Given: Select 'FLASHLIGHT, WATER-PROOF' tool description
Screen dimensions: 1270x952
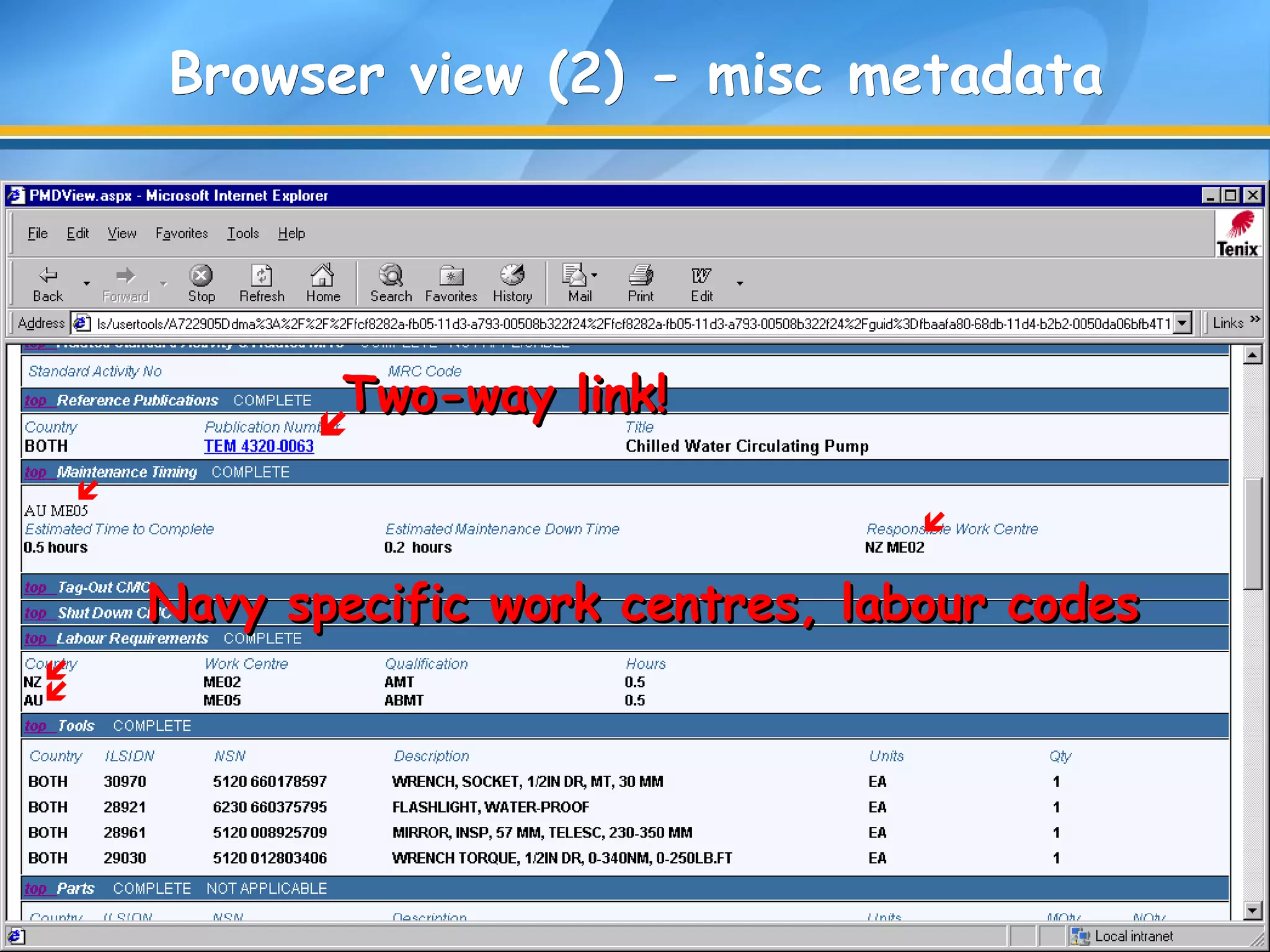Looking at the screenshot, I should tap(491, 807).
